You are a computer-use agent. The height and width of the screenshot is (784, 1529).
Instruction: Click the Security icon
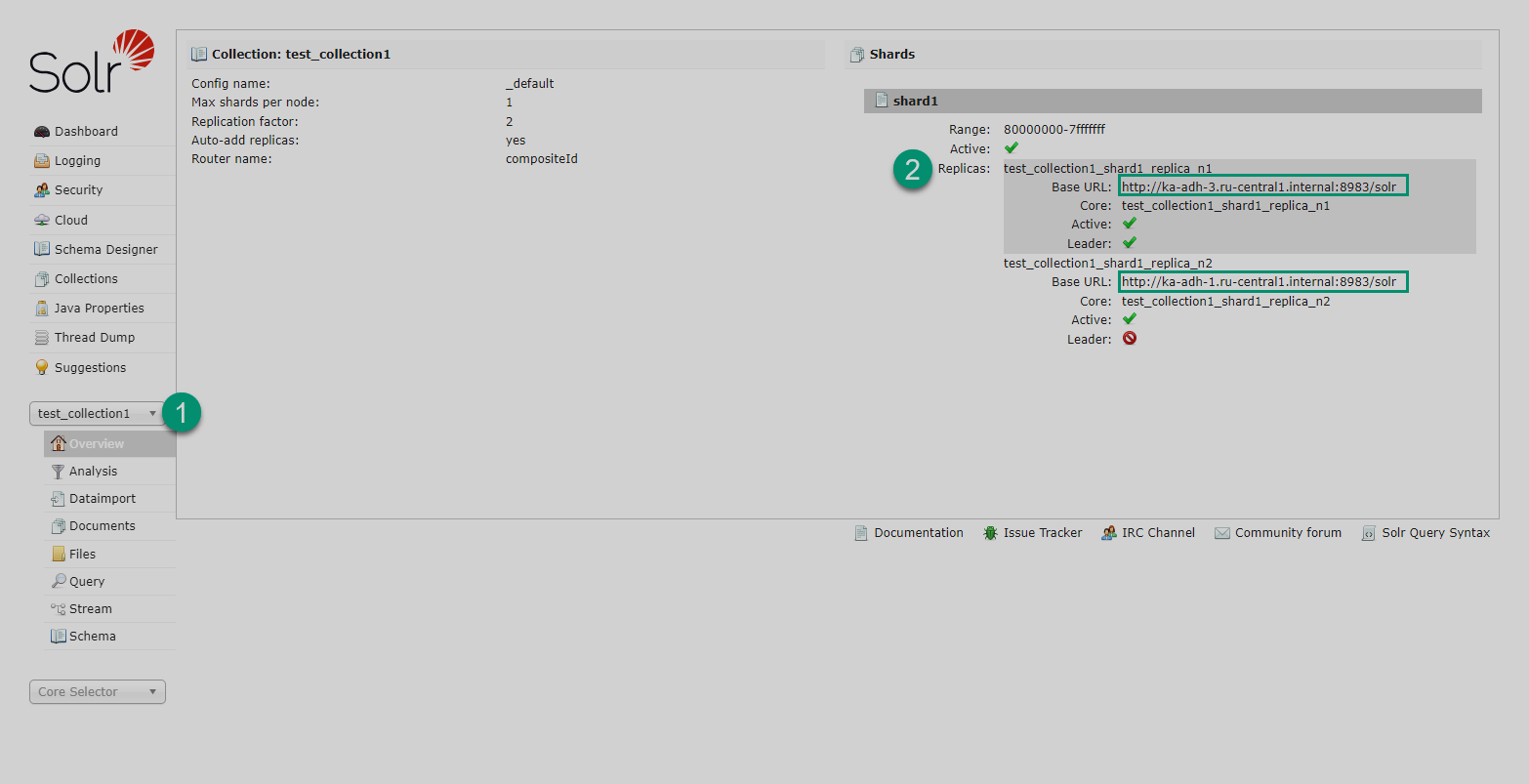tap(42, 190)
